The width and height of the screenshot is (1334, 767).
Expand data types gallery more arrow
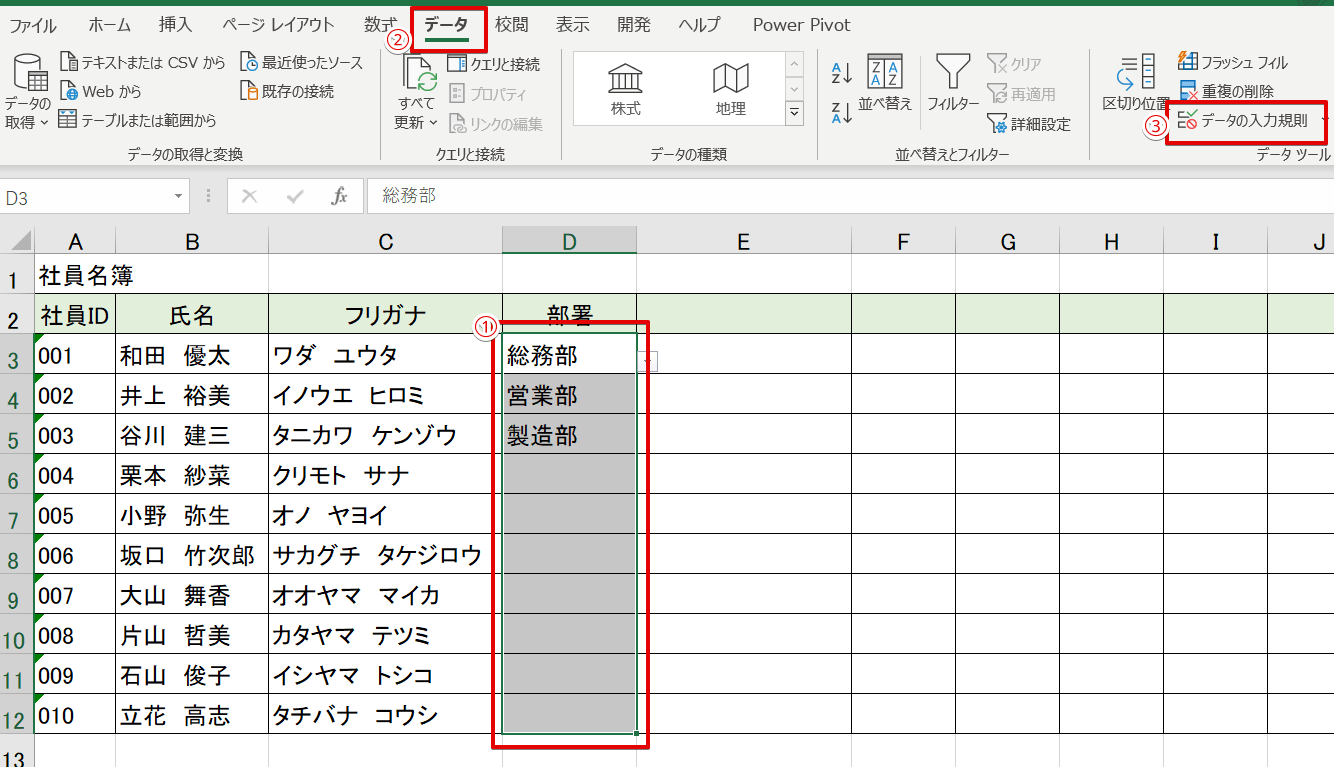point(795,113)
